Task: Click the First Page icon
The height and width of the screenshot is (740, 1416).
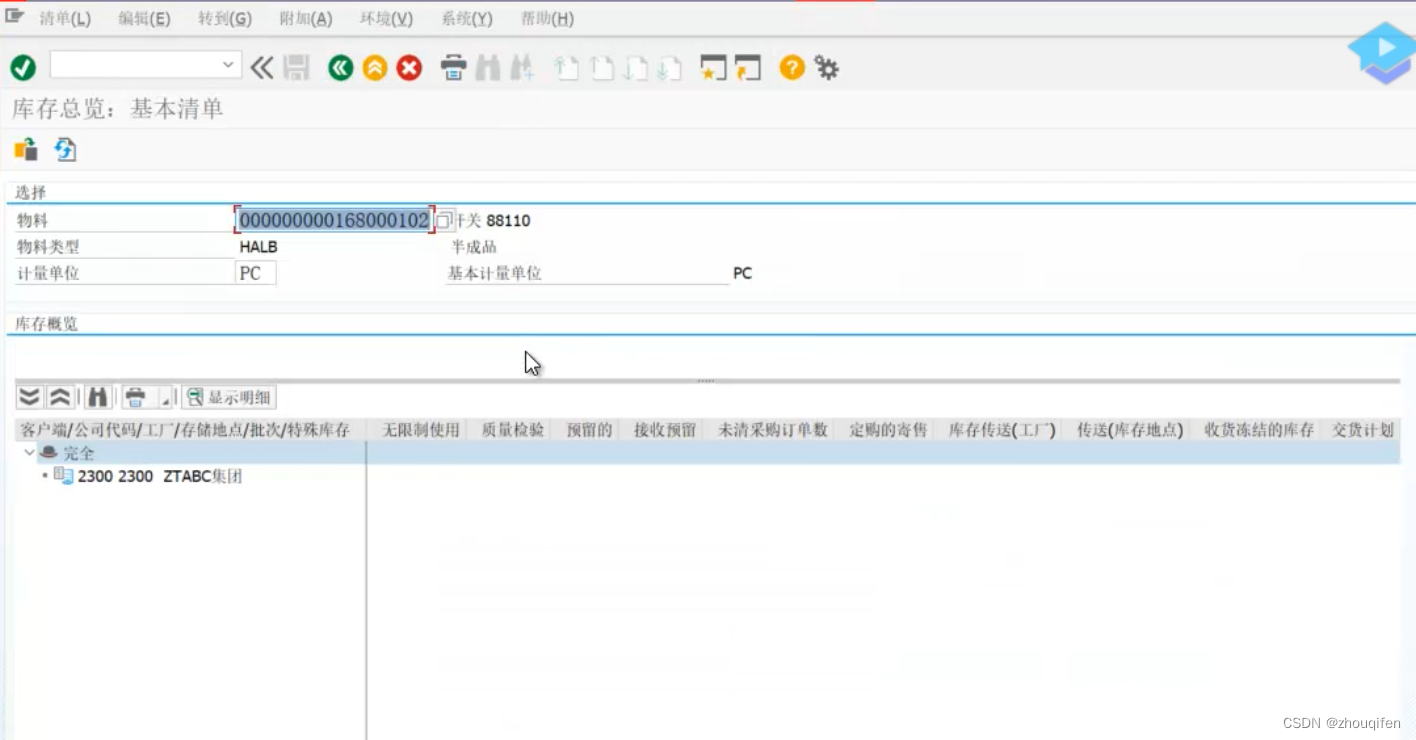Action: (567, 68)
